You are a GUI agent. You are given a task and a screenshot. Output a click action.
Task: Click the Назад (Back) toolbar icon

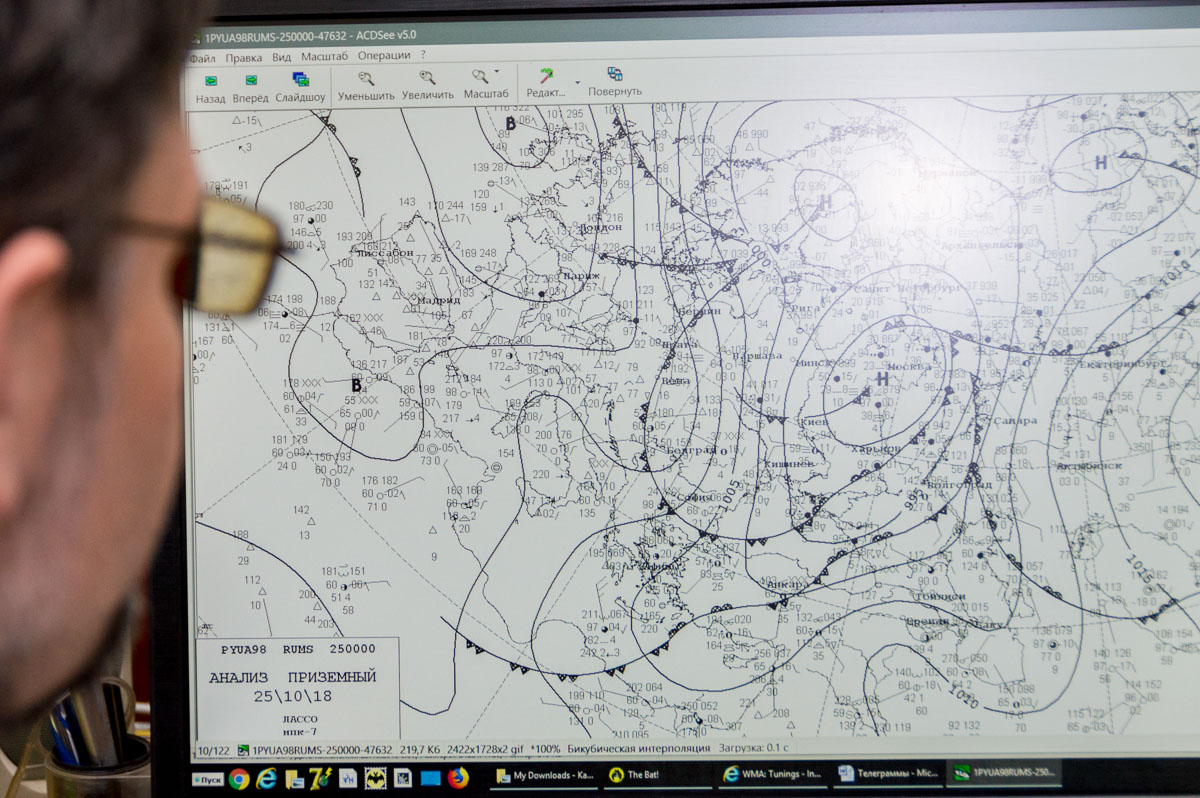click(x=211, y=81)
